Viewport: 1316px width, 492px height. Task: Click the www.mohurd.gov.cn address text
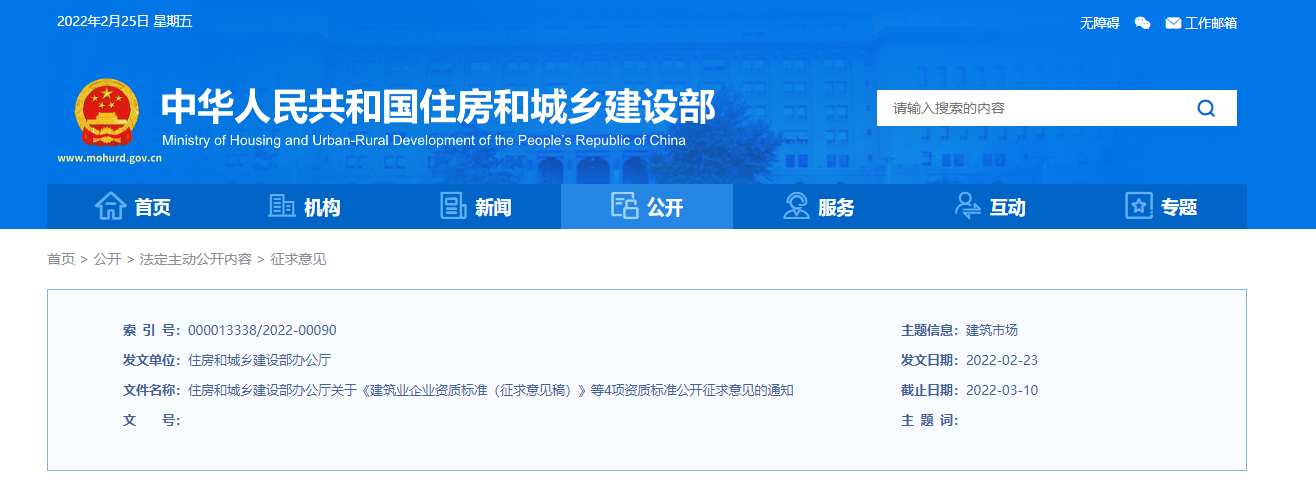110,158
